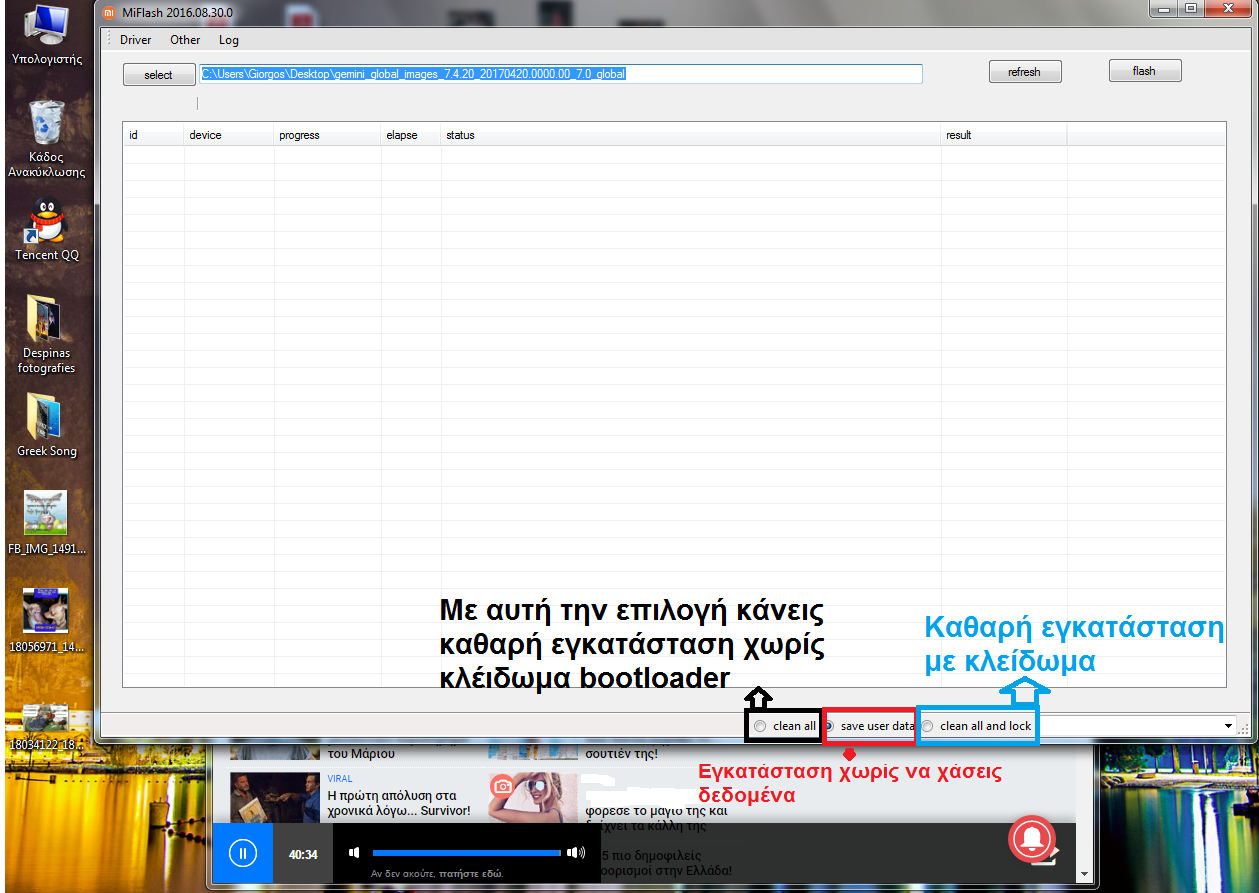Screen dimensions: 1259x893
Task: Click the refresh button
Action: pyautogui.click(x=1025, y=72)
